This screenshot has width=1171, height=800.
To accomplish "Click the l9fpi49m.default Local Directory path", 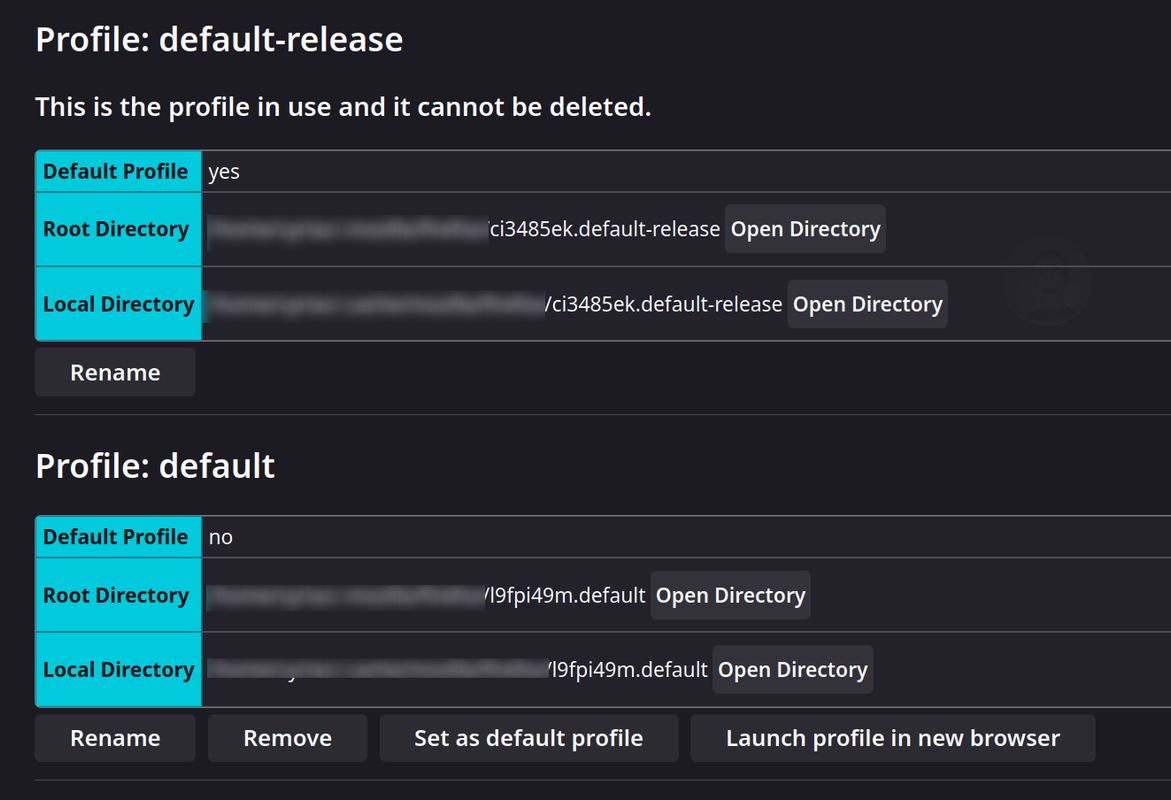I will tap(457, 669).
